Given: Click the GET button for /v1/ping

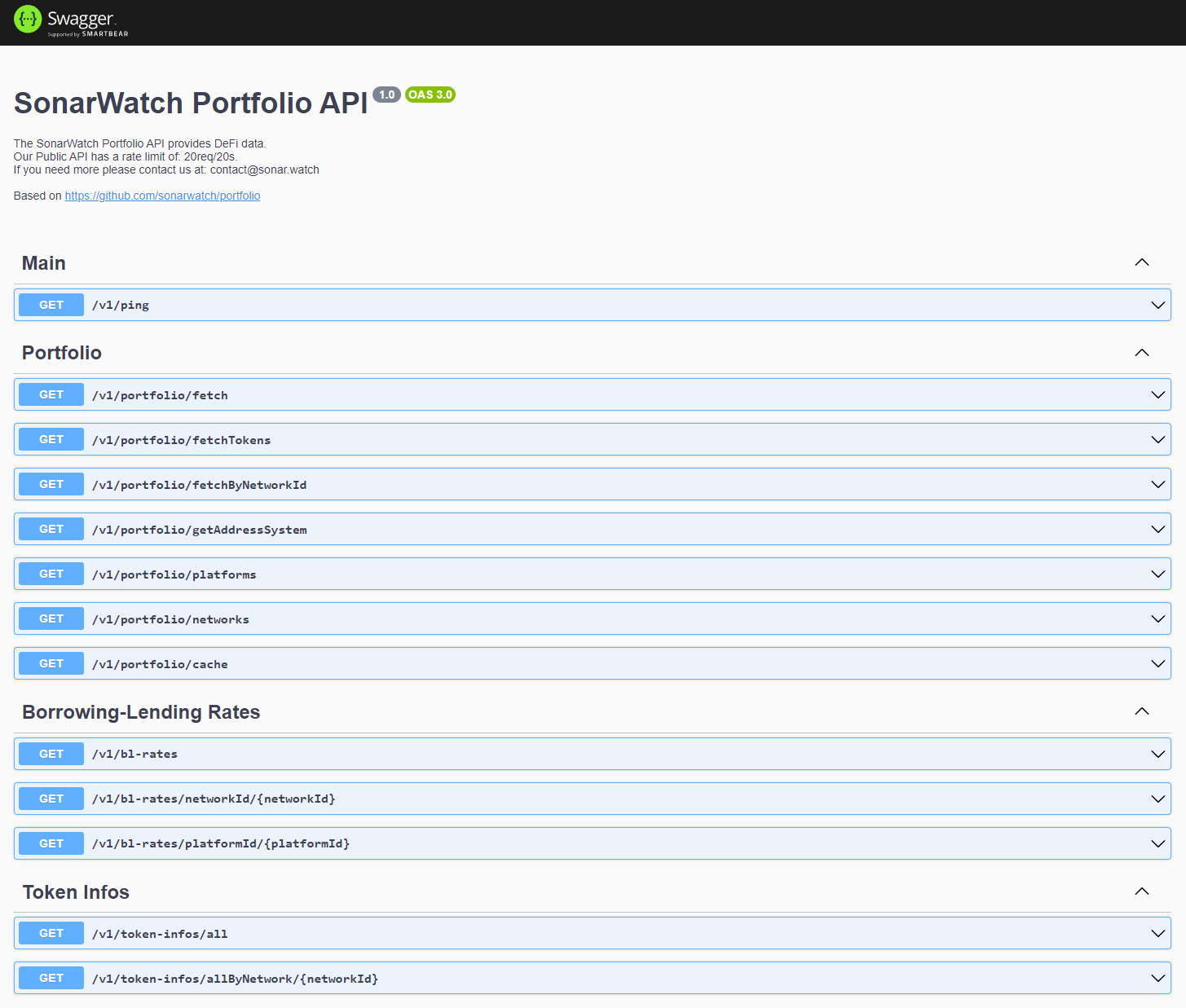Looking at the screenshot, I should [51, 305].
